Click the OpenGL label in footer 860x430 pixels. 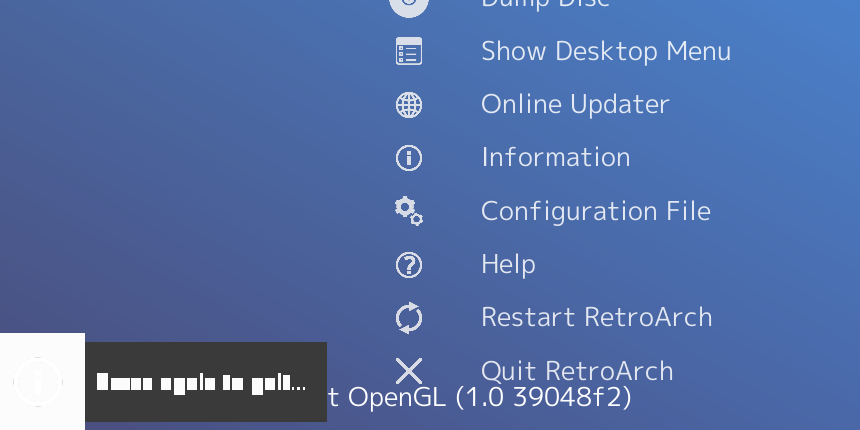(x=397, y=397)
